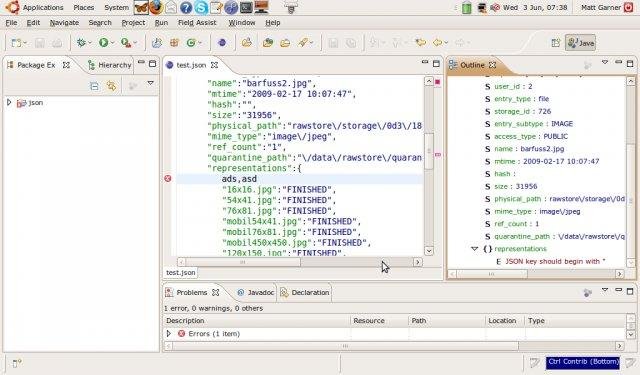Open the Package Explorer view menu arrow
The width and height of the screenshot is (640, 375).
point(151,83)
